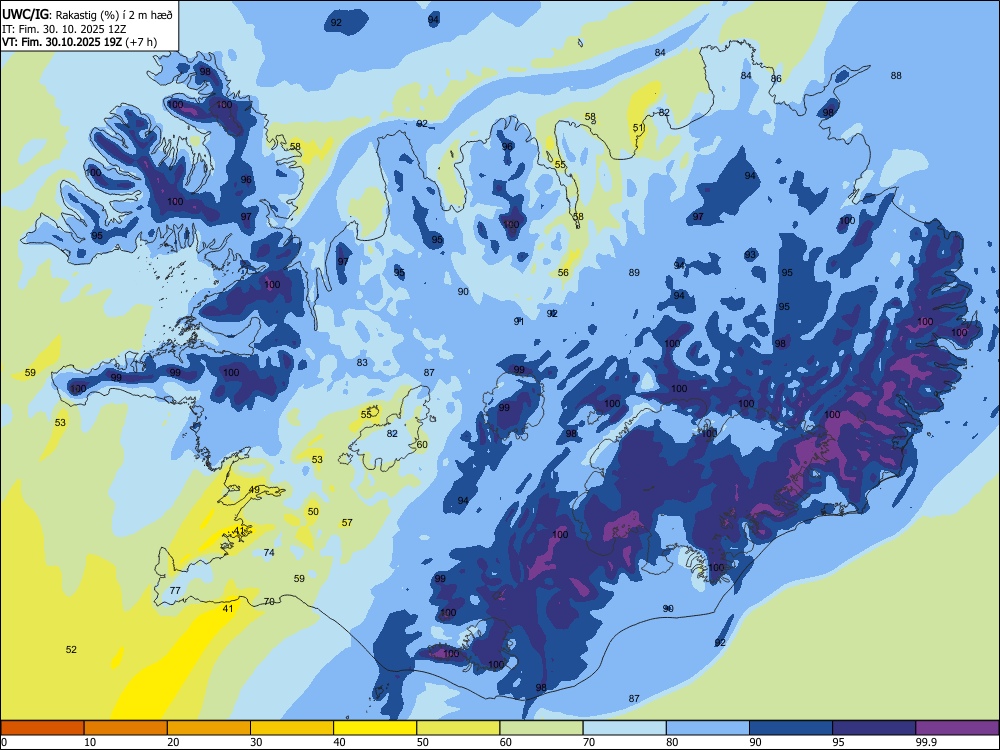This screenshot has width=1000, height=750.
Task: Click map value '93' in the northeast interior
Action: click(750, 254)
